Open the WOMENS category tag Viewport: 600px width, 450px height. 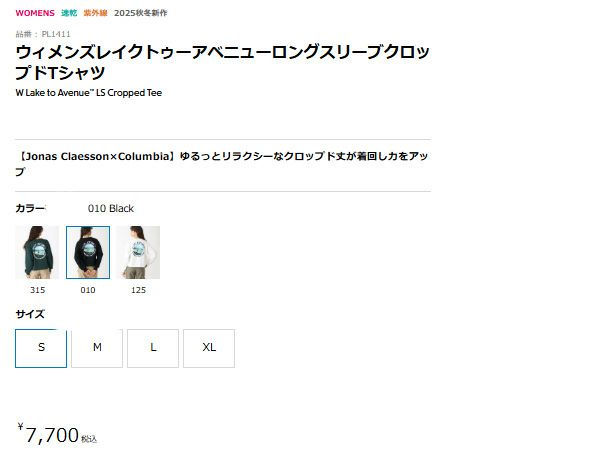click(x=35, y=13)
